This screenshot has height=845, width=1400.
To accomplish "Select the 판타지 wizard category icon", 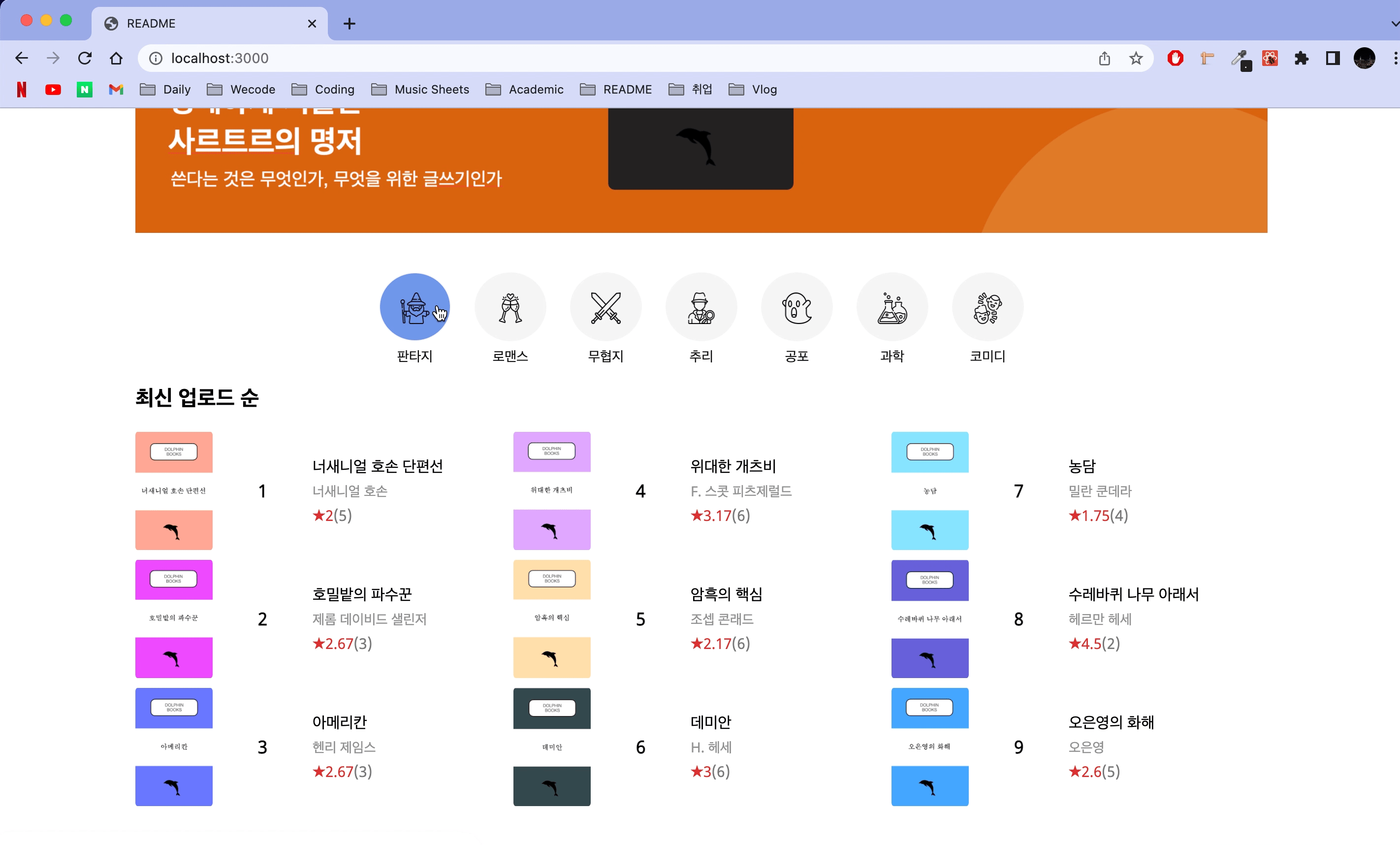I will tap(415, 307).
